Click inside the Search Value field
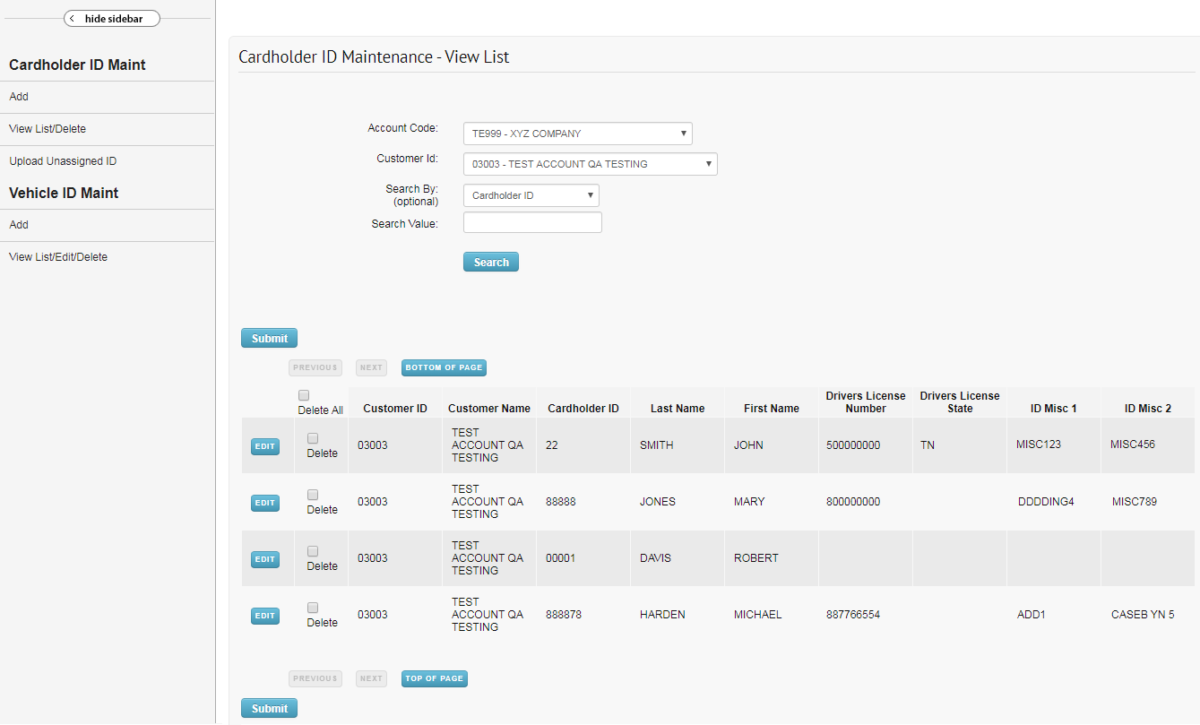 (532, 221)
